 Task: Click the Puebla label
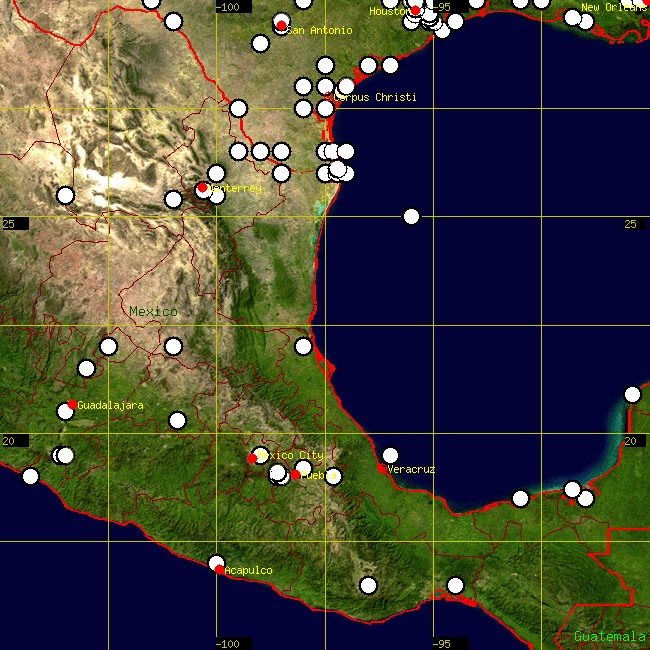318,475
